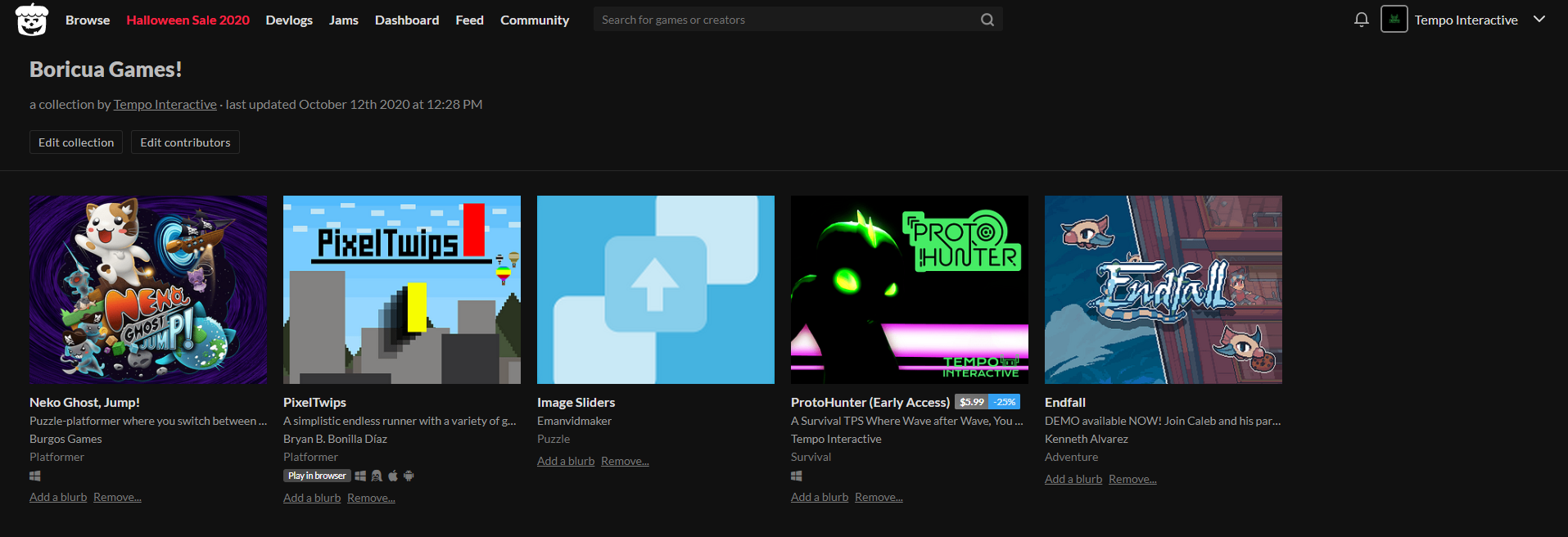Click the Neko Ghost, Jump! title
This screenshot has width=1568, height=537.
84,403
